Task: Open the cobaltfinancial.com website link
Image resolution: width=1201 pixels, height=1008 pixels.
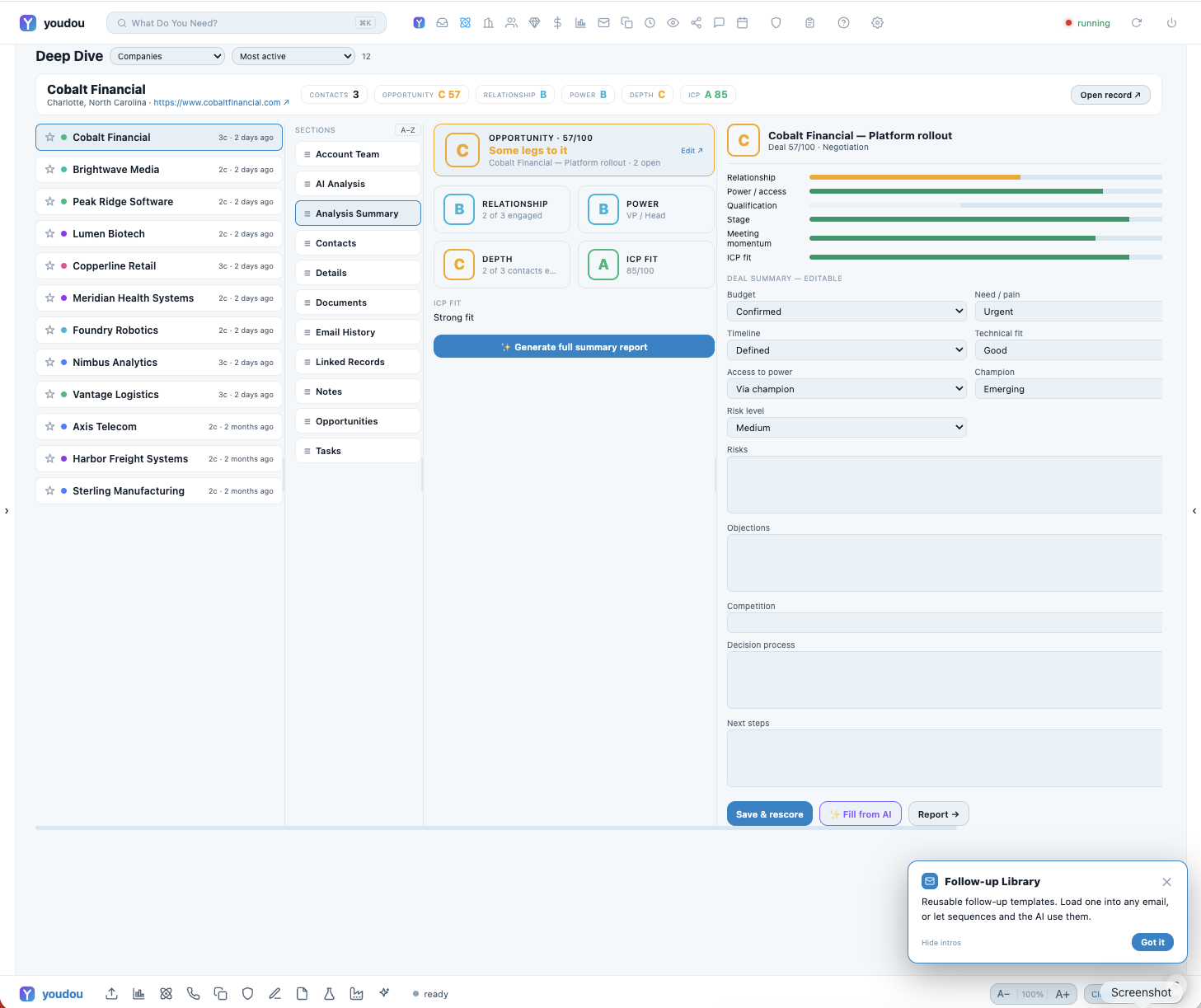Action: (x=222, y=103)
